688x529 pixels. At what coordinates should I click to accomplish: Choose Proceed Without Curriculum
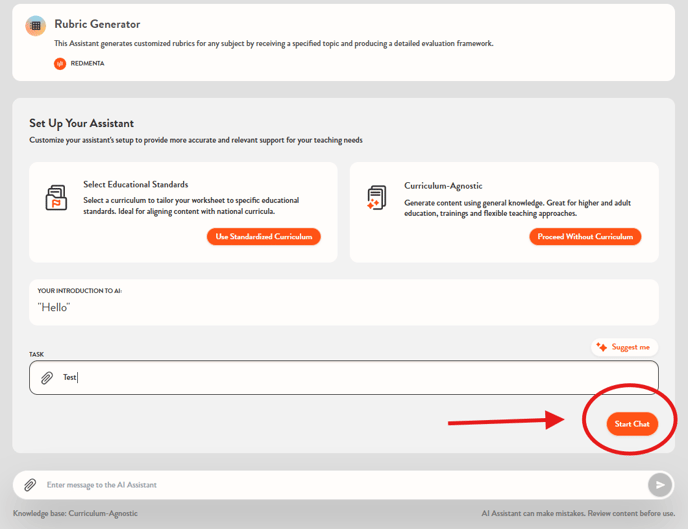coord(585,237)
